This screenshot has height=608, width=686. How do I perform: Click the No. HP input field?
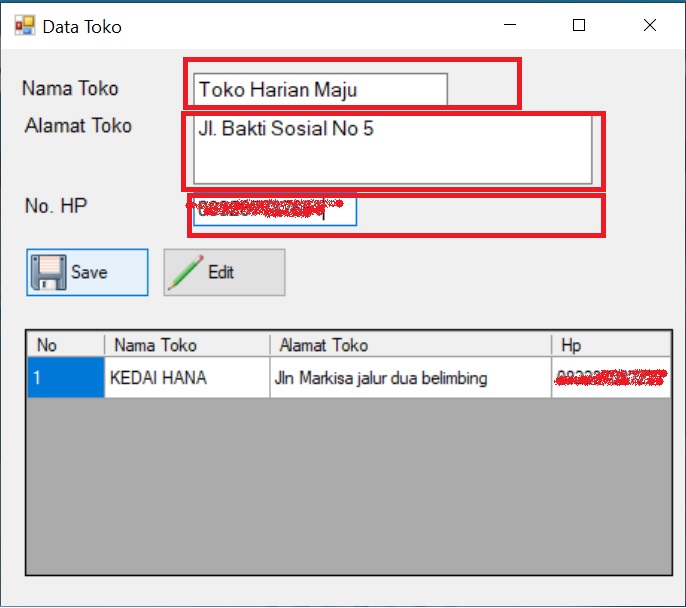click(274, 211)
